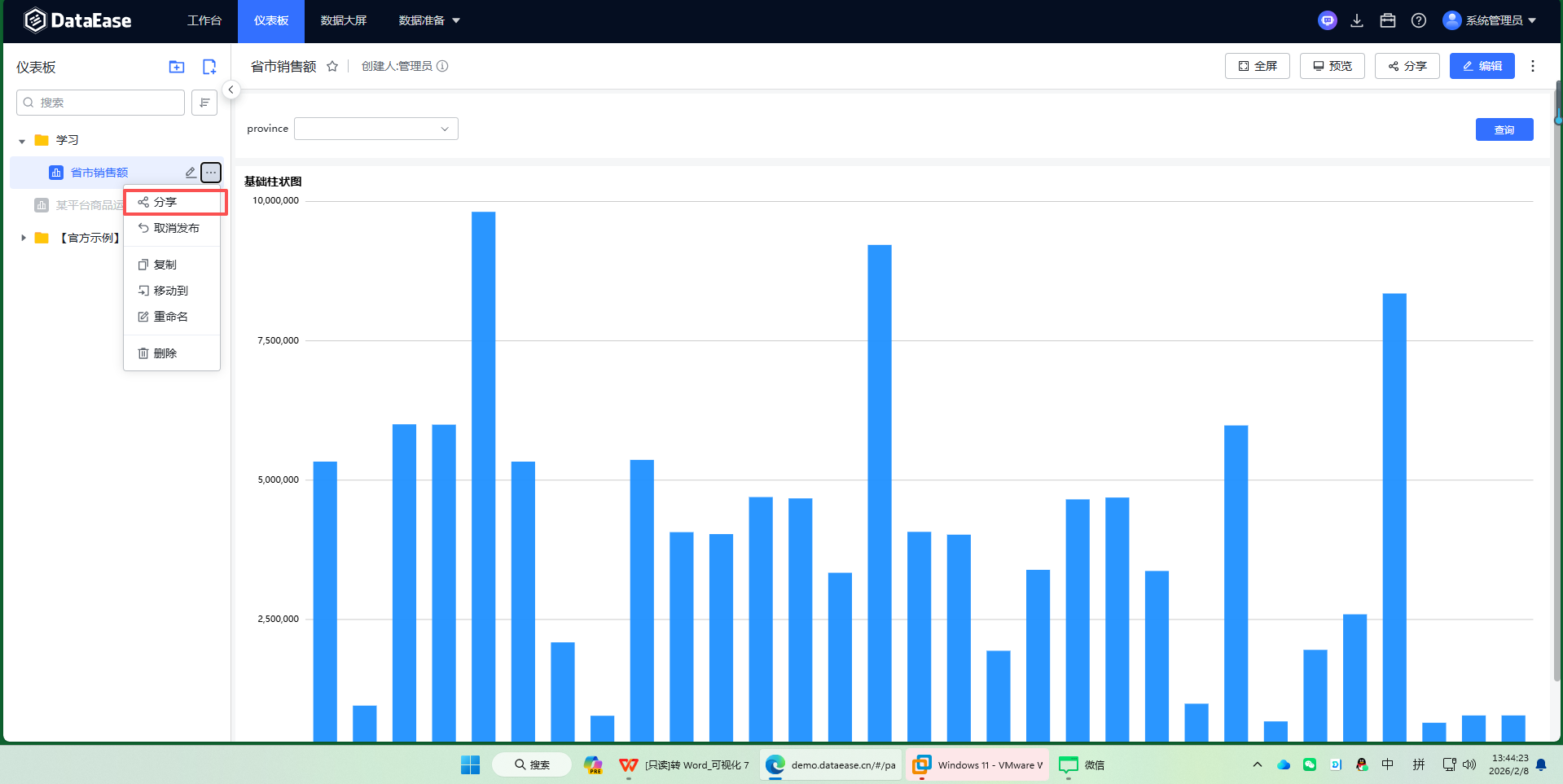Open the Windows Start menu

pyautogui.click(x=471, y=764)
